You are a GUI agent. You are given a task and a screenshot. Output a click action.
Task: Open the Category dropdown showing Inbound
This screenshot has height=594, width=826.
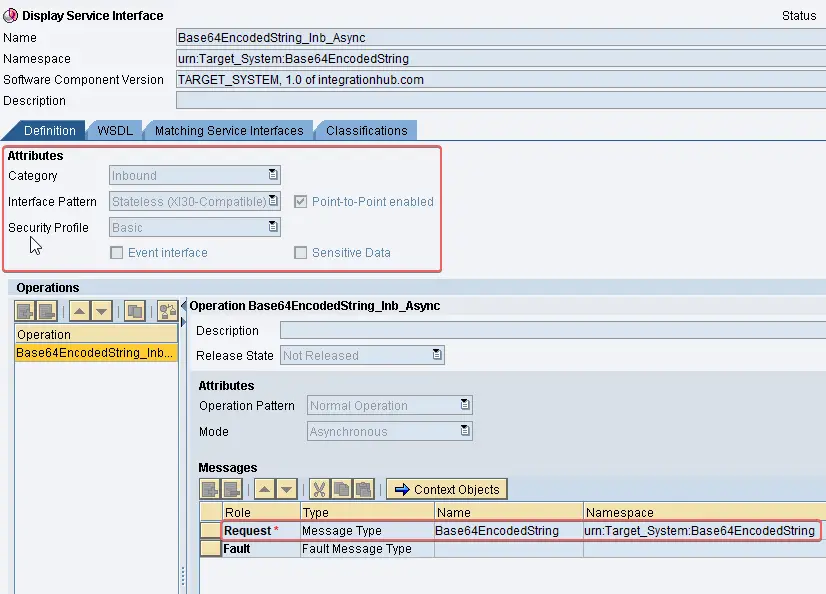pyautogui.click(x=273, y=174)
